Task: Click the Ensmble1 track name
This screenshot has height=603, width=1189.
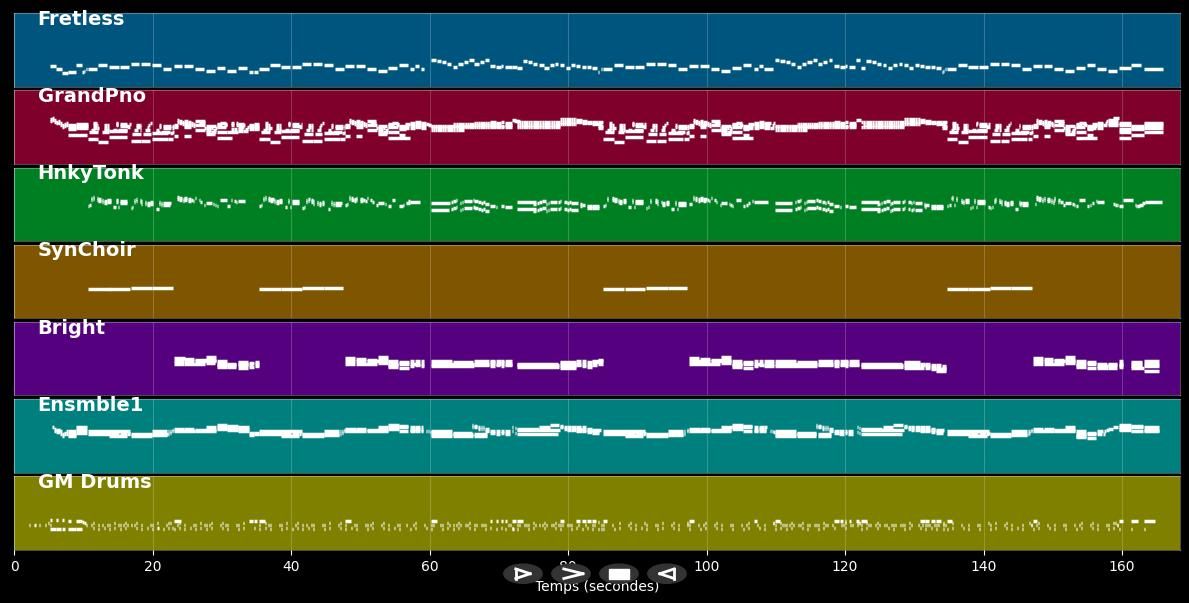Action: [90, 405]
